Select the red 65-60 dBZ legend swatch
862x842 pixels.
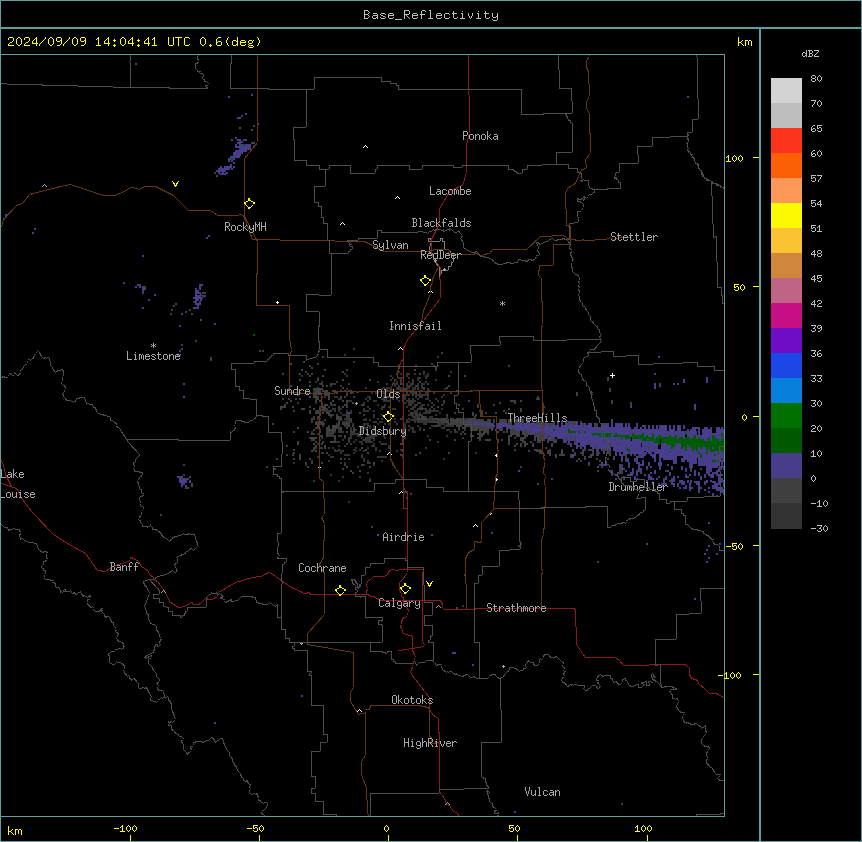(x=786, y=140)
